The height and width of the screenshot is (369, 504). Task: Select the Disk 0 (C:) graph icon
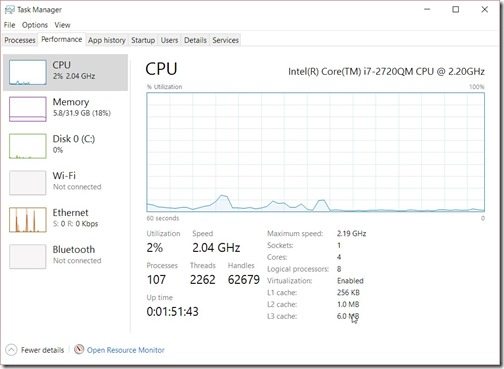click(x=28, y=146)
